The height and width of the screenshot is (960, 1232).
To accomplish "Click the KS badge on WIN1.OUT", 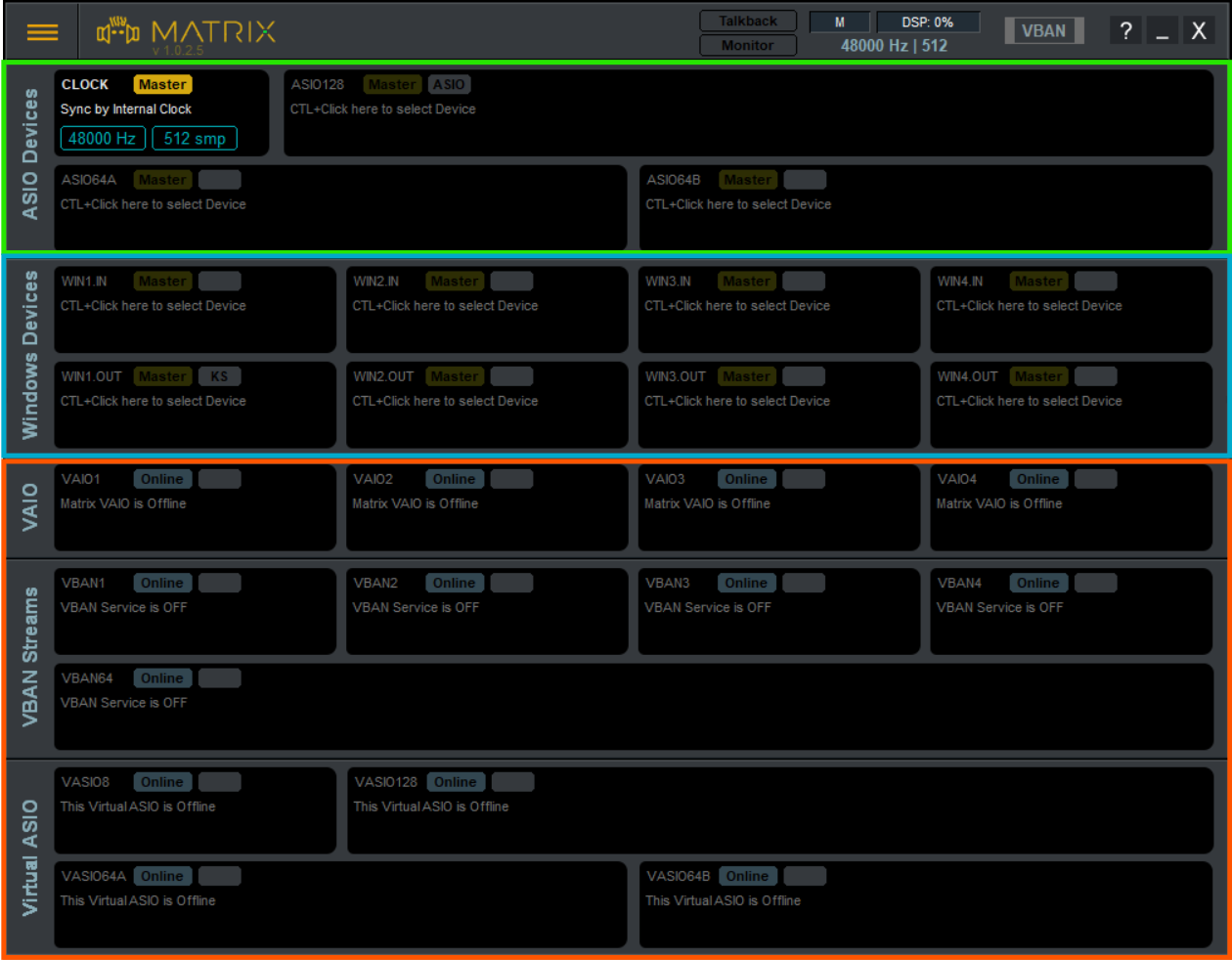I will click(x=219, y=375).
